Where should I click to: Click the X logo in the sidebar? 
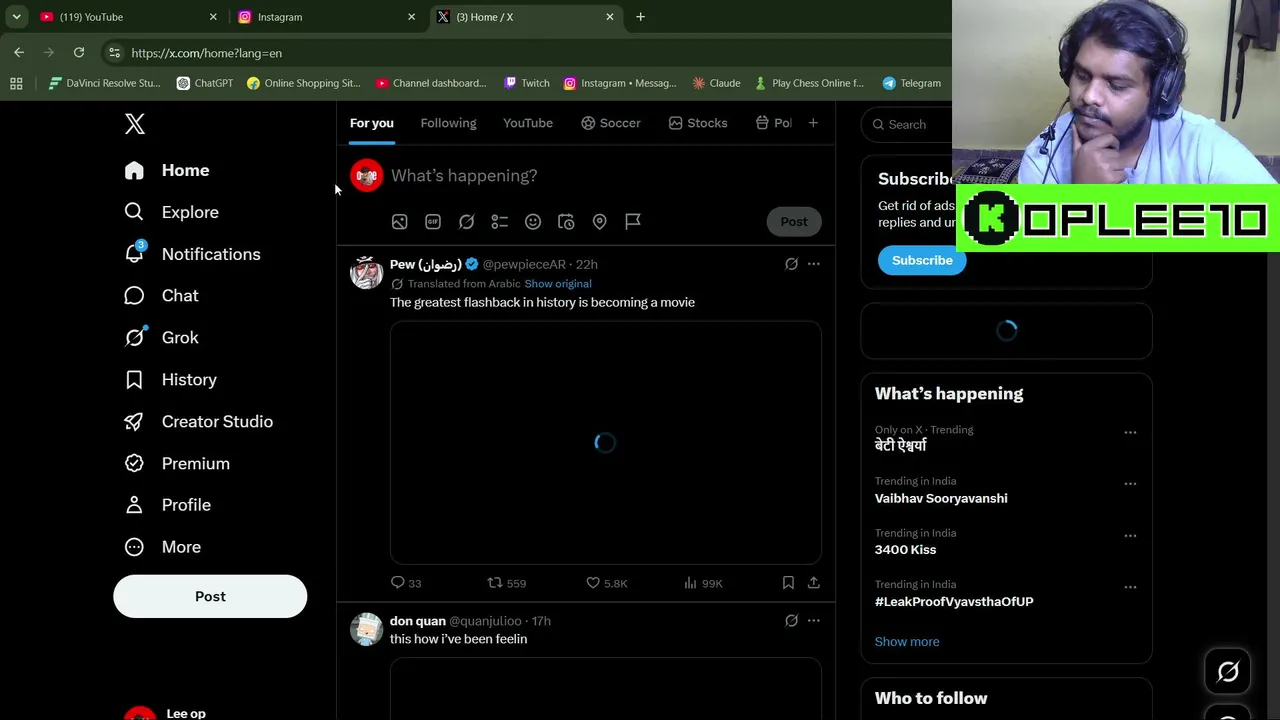click(x=135, y=124)
